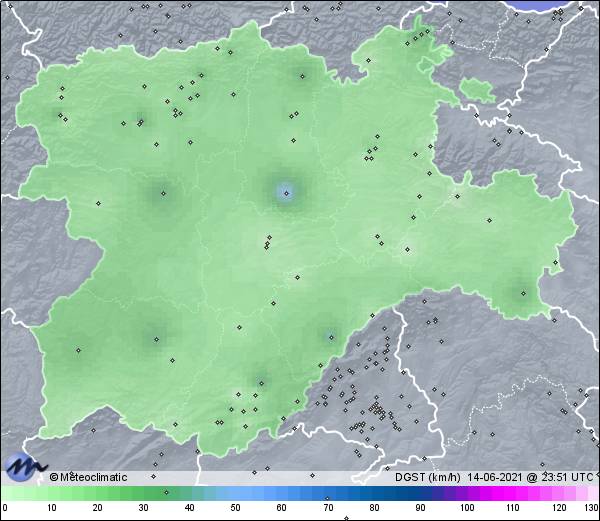Click the 10 label on the wind scale
This screenshot has width=600, height=521.
tap(52, 508)
